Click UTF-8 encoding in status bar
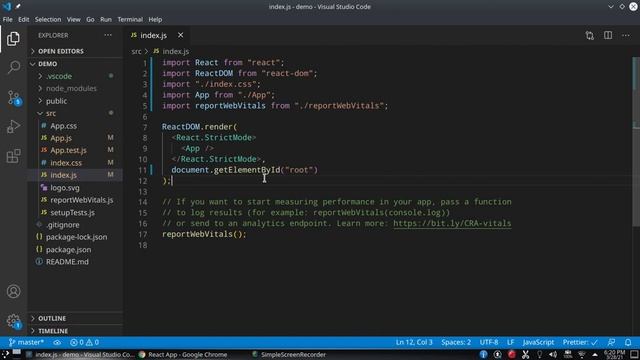 point(489,342)
